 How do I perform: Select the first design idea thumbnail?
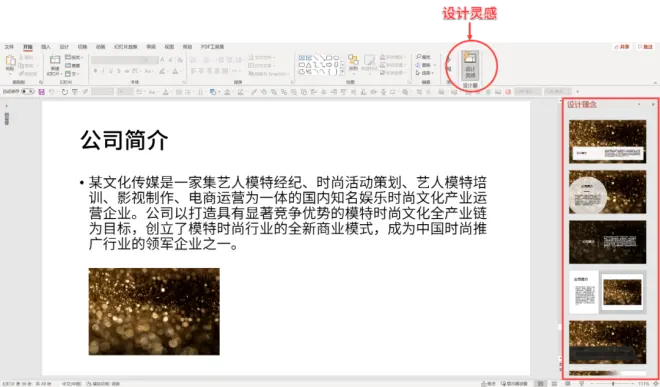coord(607,141)
